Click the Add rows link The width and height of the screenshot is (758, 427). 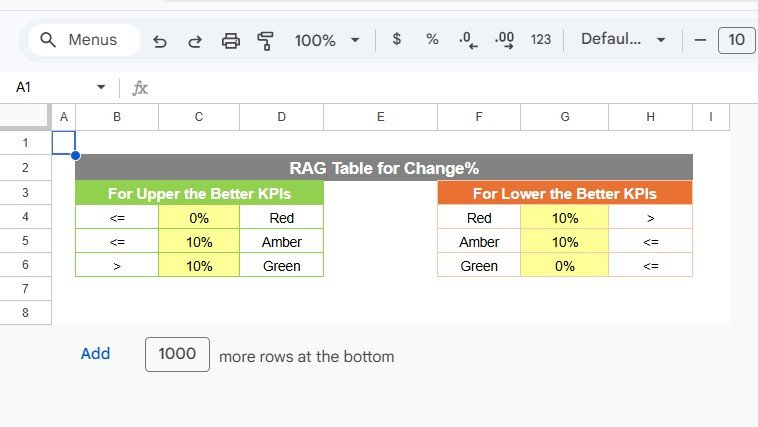95,354
